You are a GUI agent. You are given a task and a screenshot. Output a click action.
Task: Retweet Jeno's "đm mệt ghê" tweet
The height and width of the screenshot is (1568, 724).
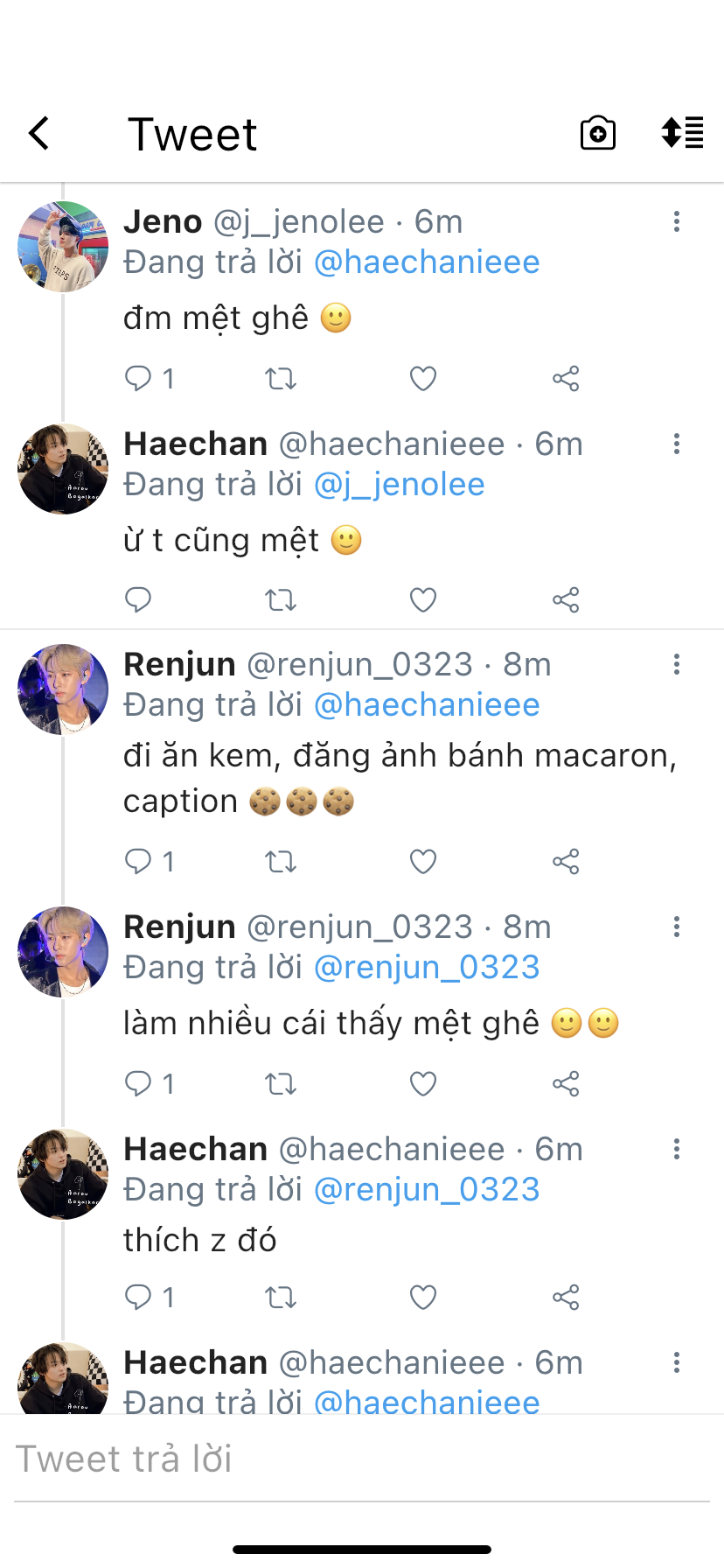(x=281, y=379)
